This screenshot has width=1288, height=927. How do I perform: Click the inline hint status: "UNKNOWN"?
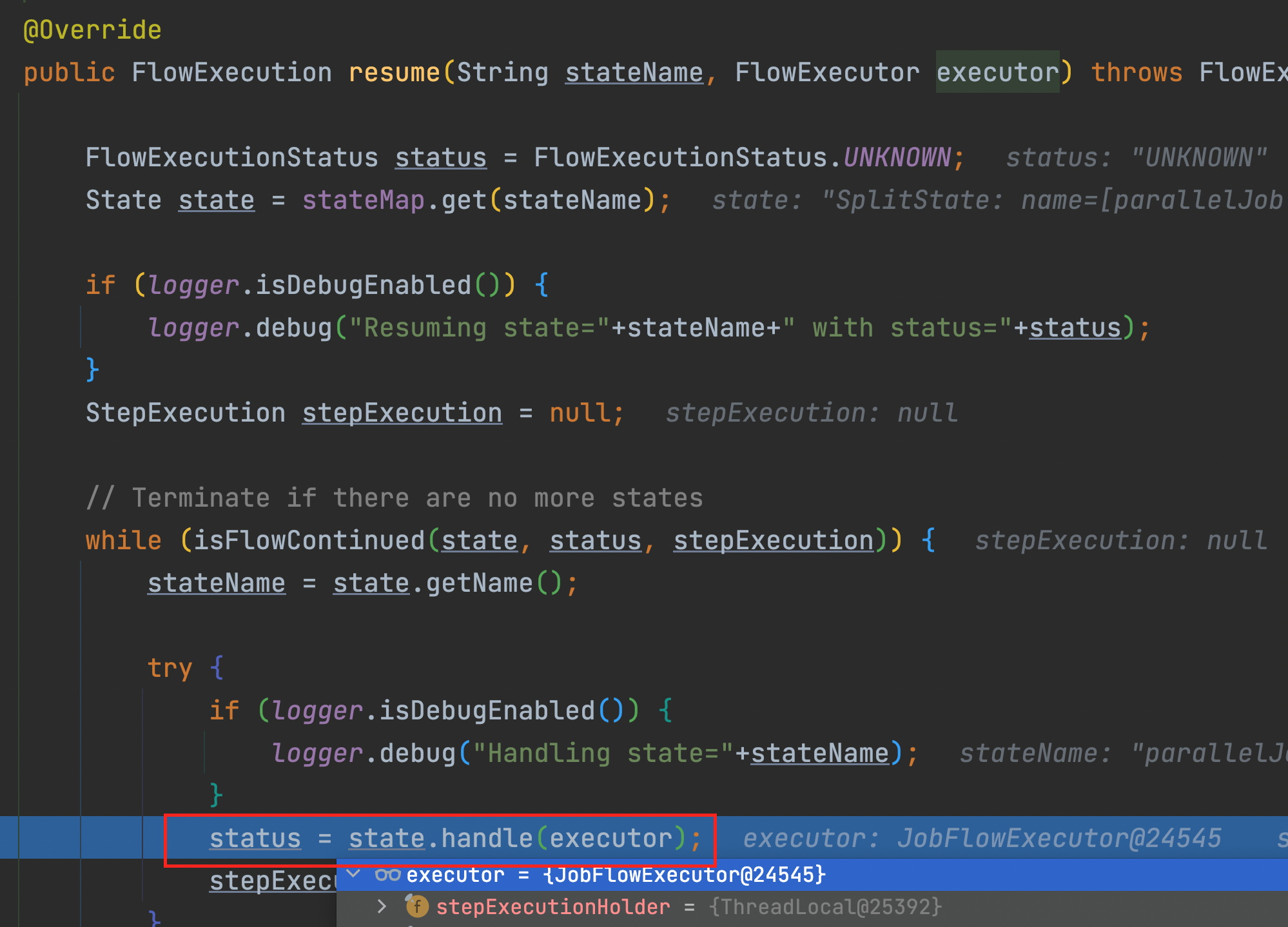[x=1136, y=157]
